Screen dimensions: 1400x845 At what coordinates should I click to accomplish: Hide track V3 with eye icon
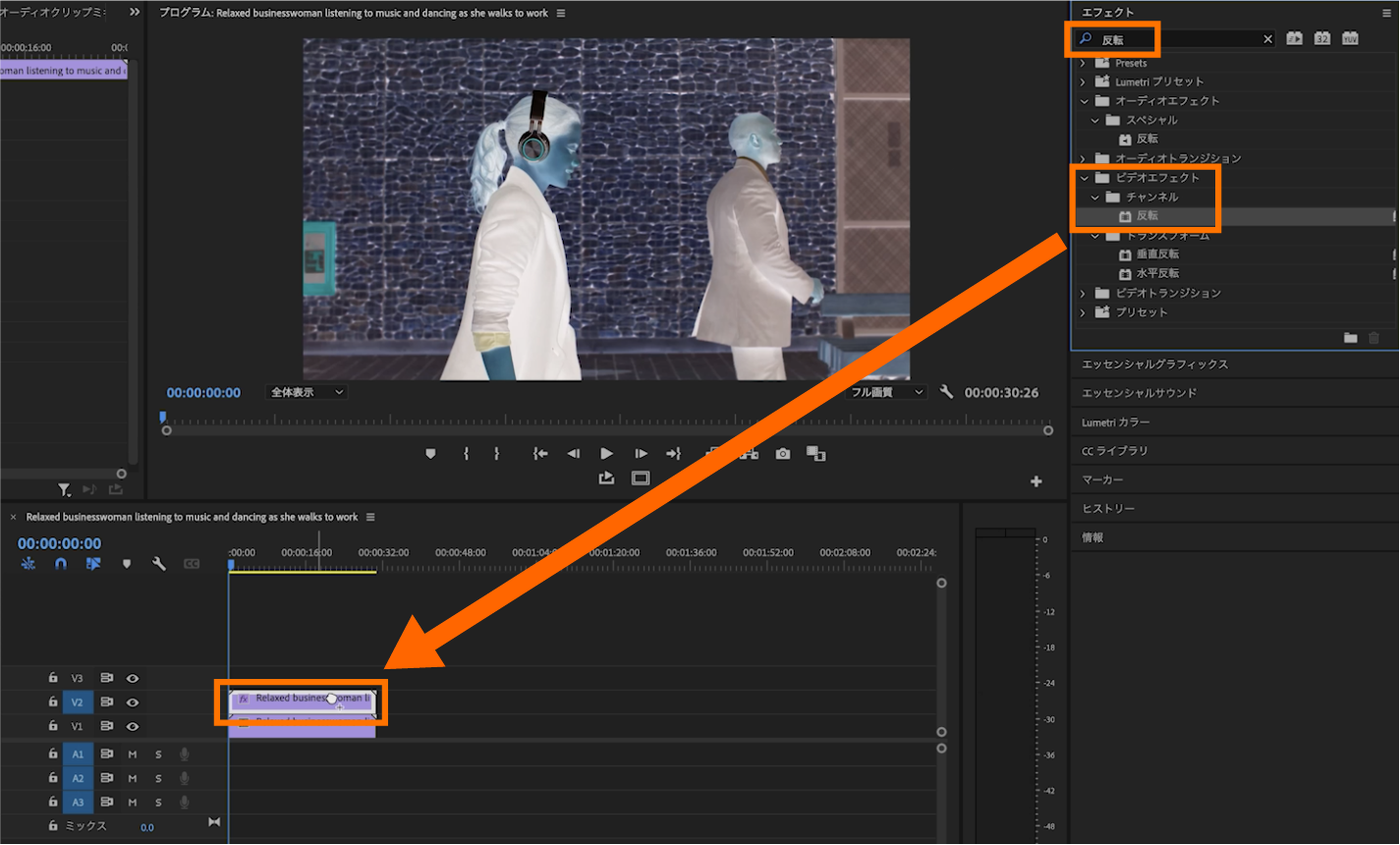[x=133, y=678]
